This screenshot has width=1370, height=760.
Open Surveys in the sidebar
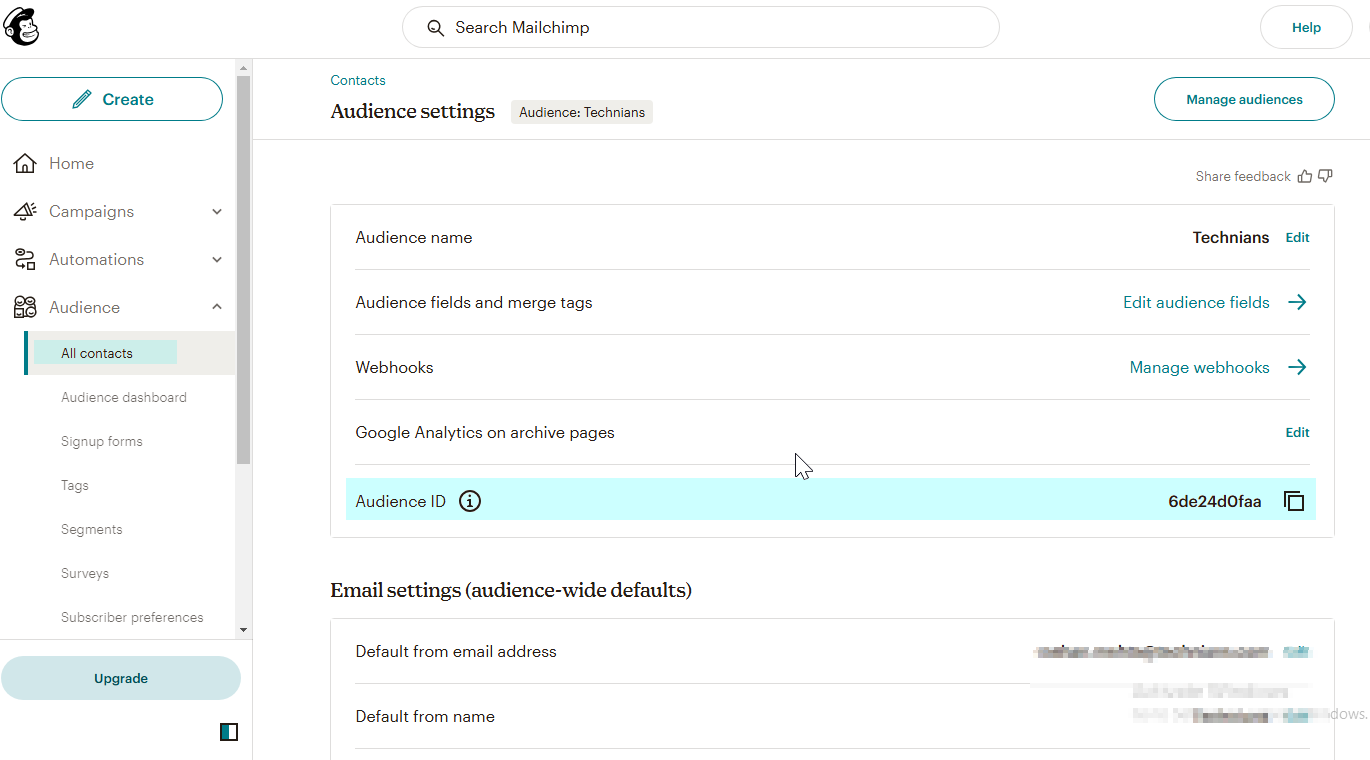[85, 573]
